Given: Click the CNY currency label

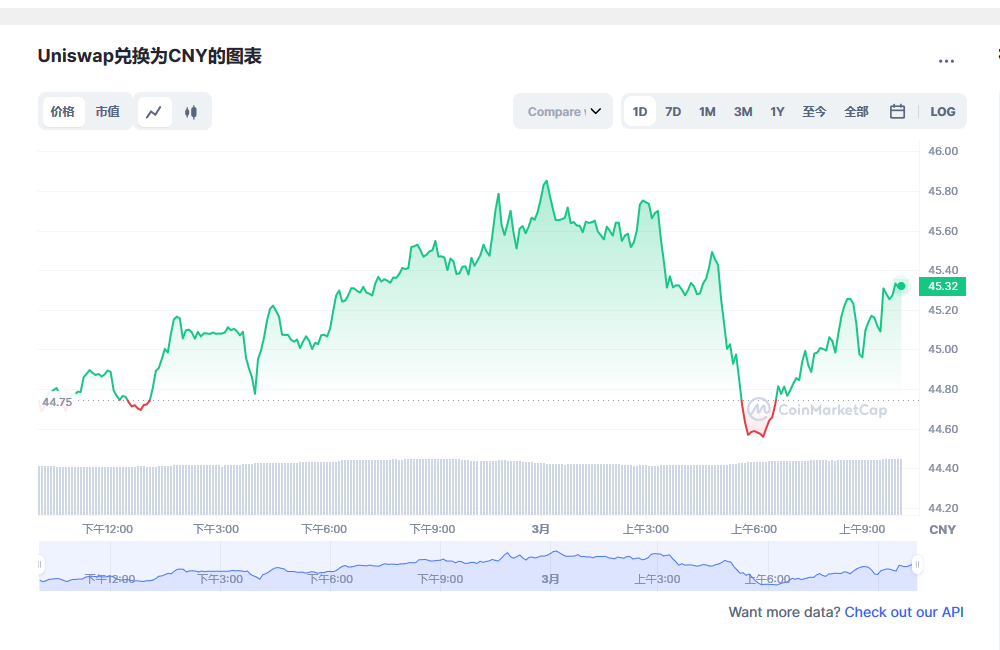Looking at the screenshot, I should click(x=943, y=530).
